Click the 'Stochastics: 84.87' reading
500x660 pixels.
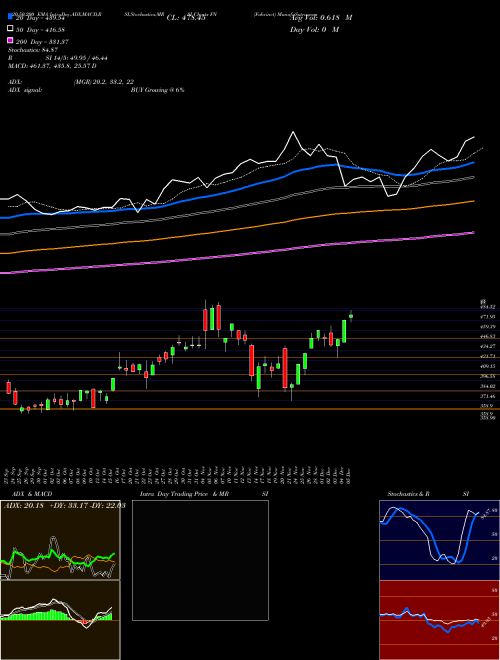[33, 50]
